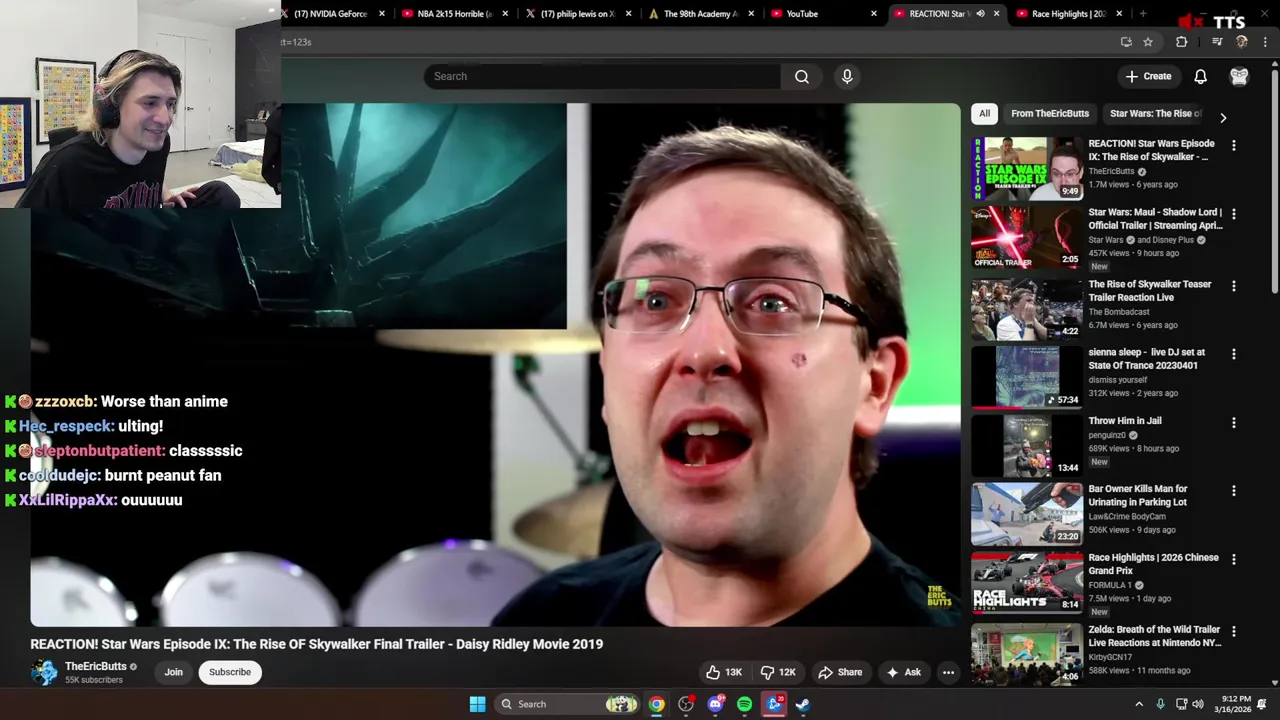1280x720 pixels.
Task: Open options menu for Bar Owner Kills Man video
Action: tap(1233, 491)
